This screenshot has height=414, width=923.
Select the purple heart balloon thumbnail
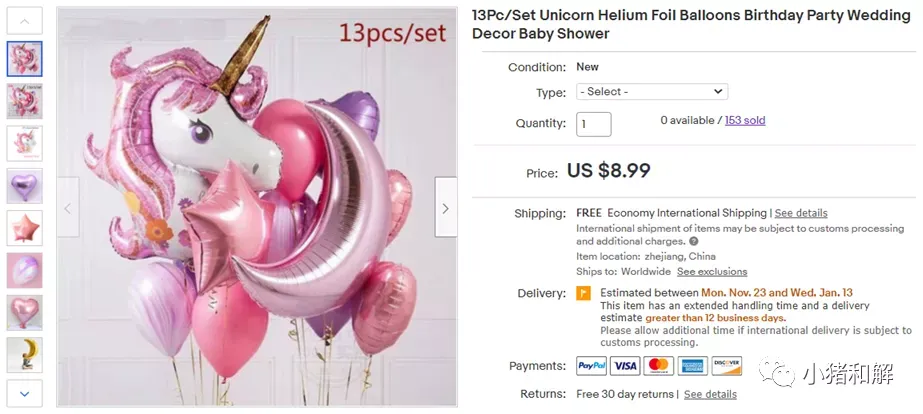[x=25, y=186]
